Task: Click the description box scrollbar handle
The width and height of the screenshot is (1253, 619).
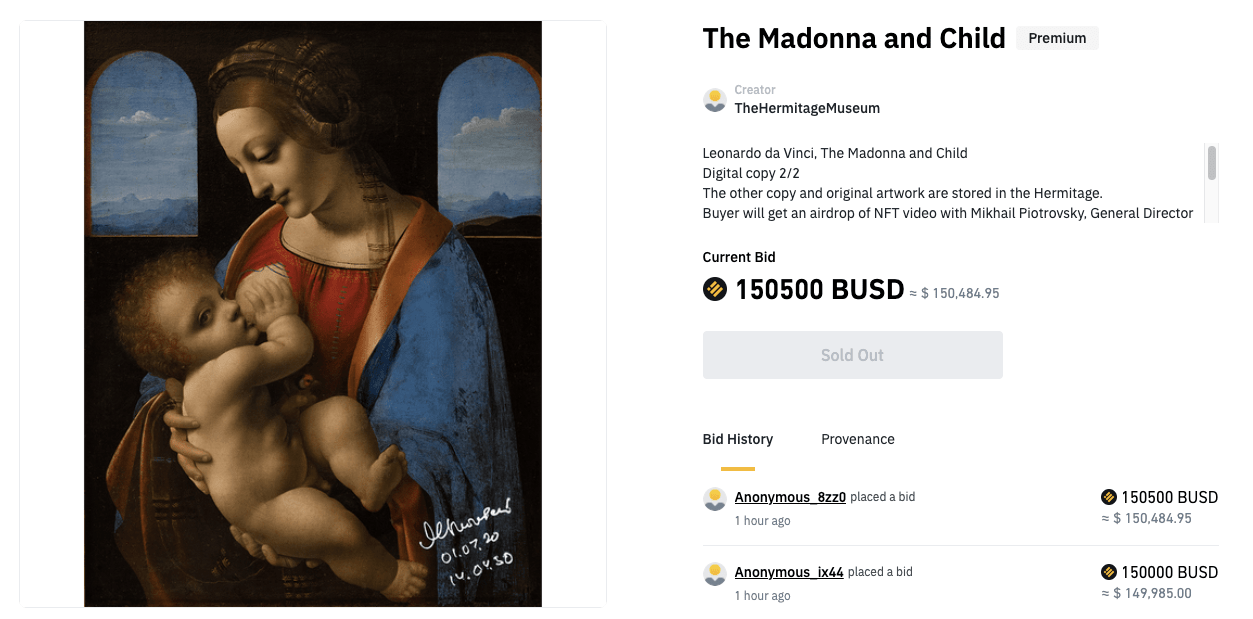Action: (x=1212, y=163)
